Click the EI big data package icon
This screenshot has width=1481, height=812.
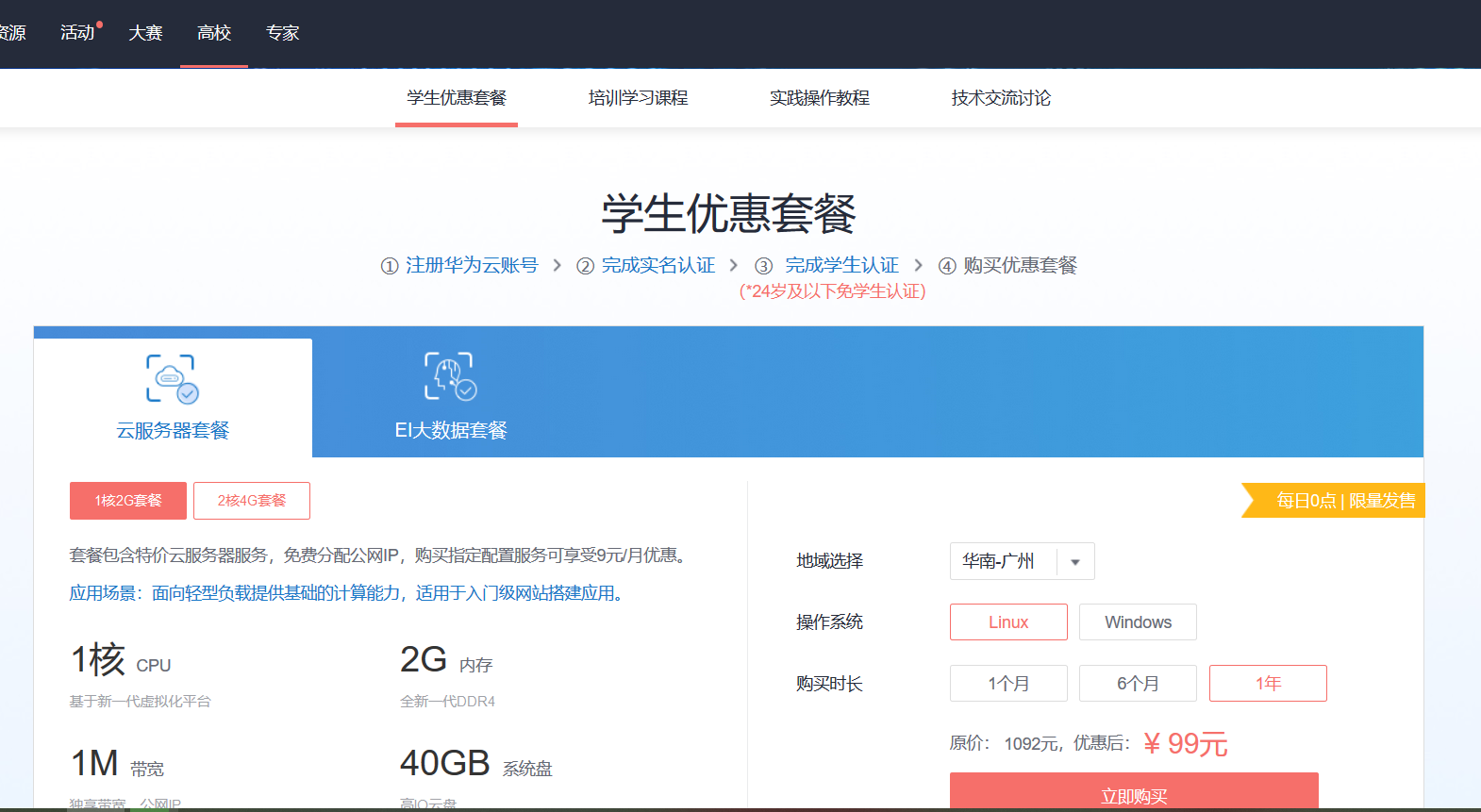(x=451, y=376)
